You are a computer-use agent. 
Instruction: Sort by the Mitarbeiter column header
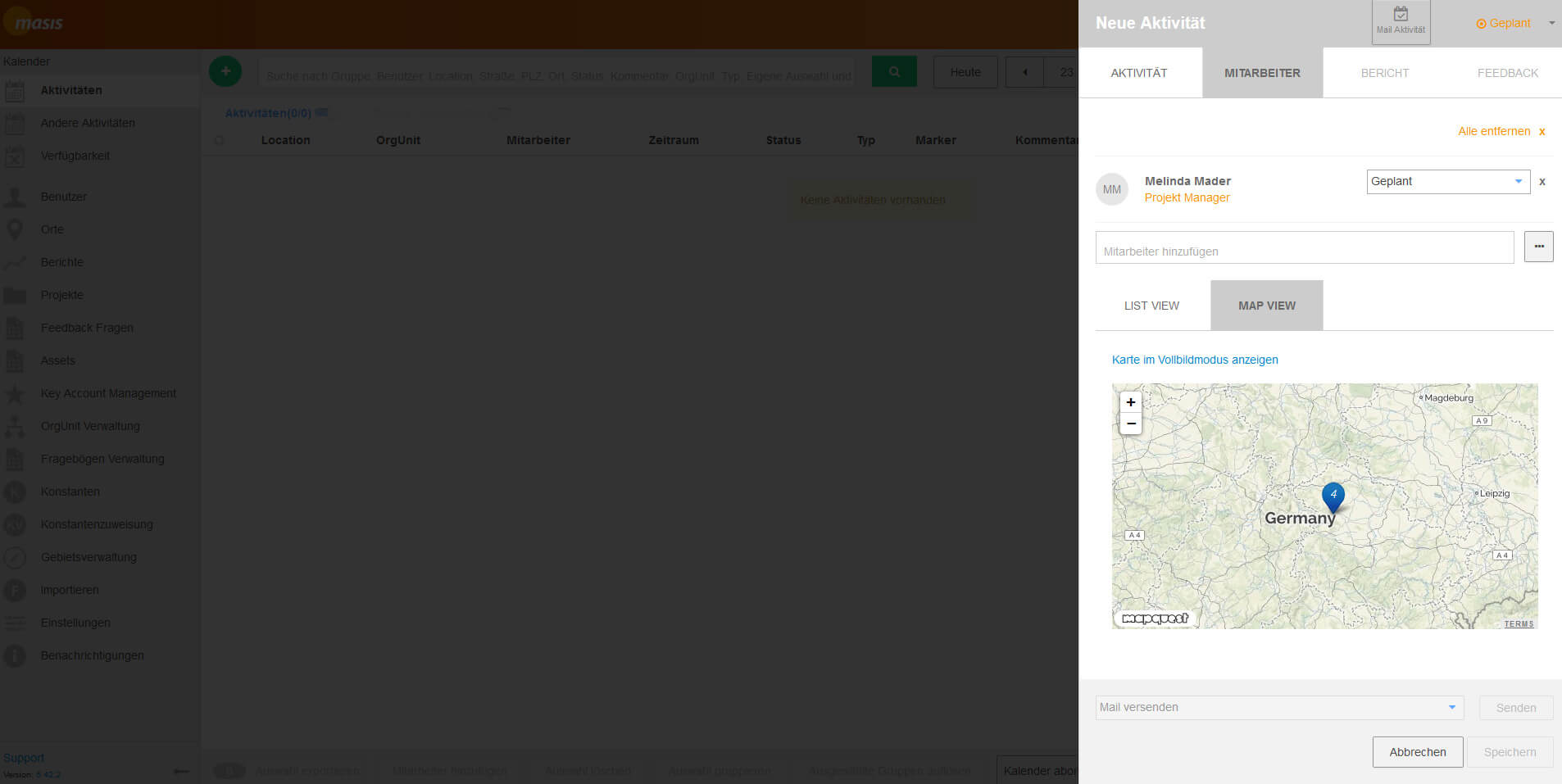click(538, 140)
